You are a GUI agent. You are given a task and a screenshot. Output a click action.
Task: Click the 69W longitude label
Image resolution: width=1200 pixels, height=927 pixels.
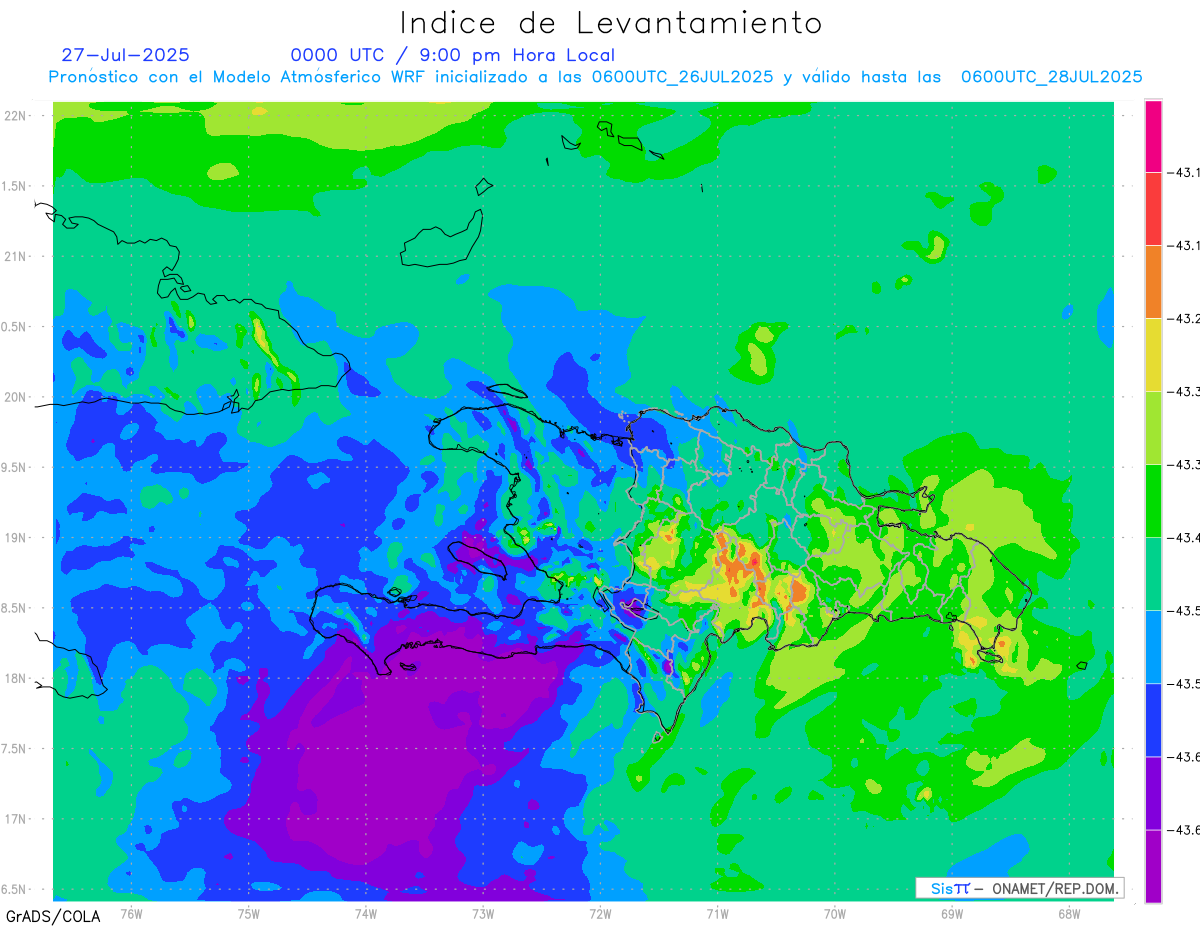tap(951, 913)
